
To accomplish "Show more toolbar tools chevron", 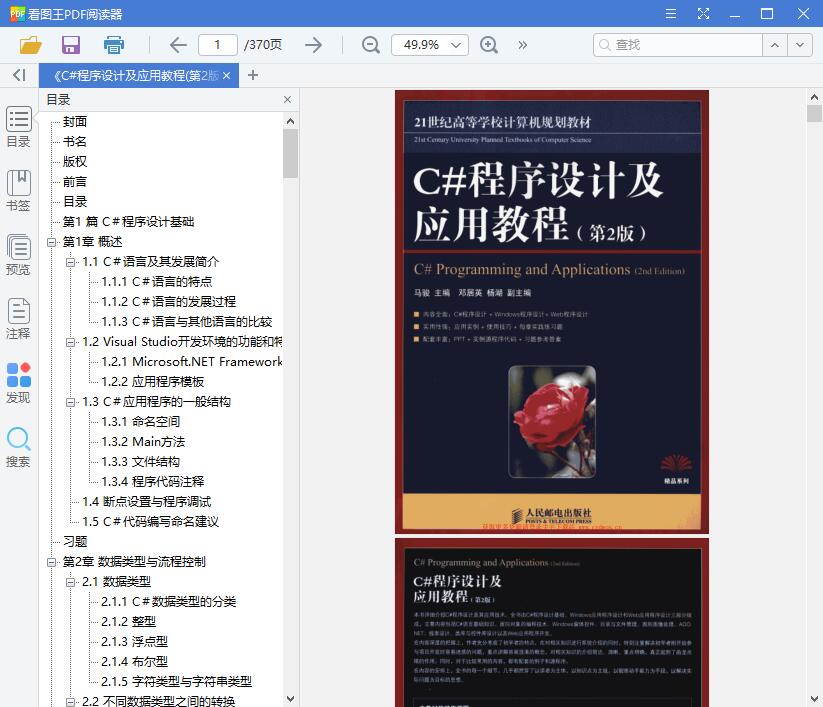I will click(522, 45).
